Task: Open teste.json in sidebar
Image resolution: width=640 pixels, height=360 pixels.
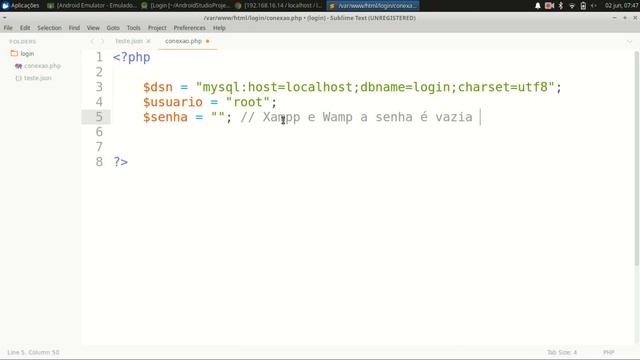Action: pyautogui.click(x=38, y=78)
